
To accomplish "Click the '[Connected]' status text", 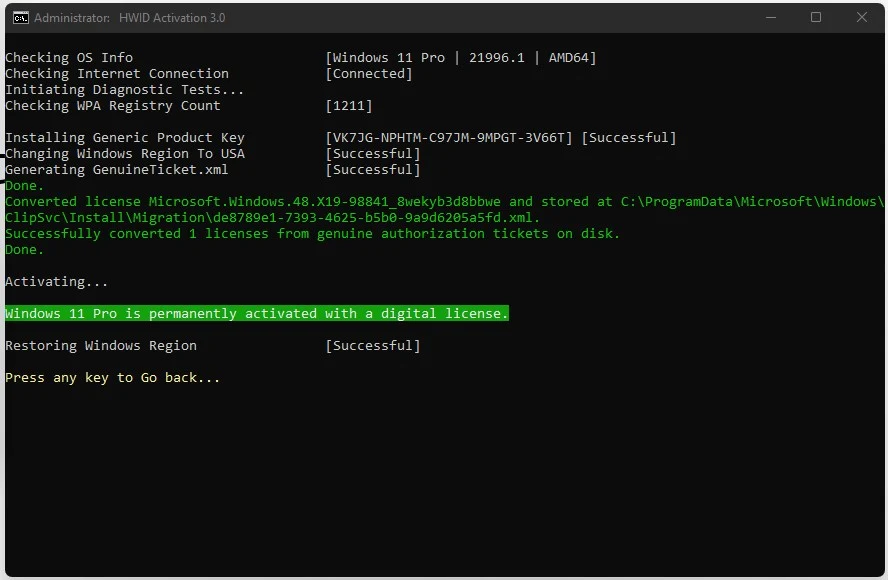I will 369,74.
